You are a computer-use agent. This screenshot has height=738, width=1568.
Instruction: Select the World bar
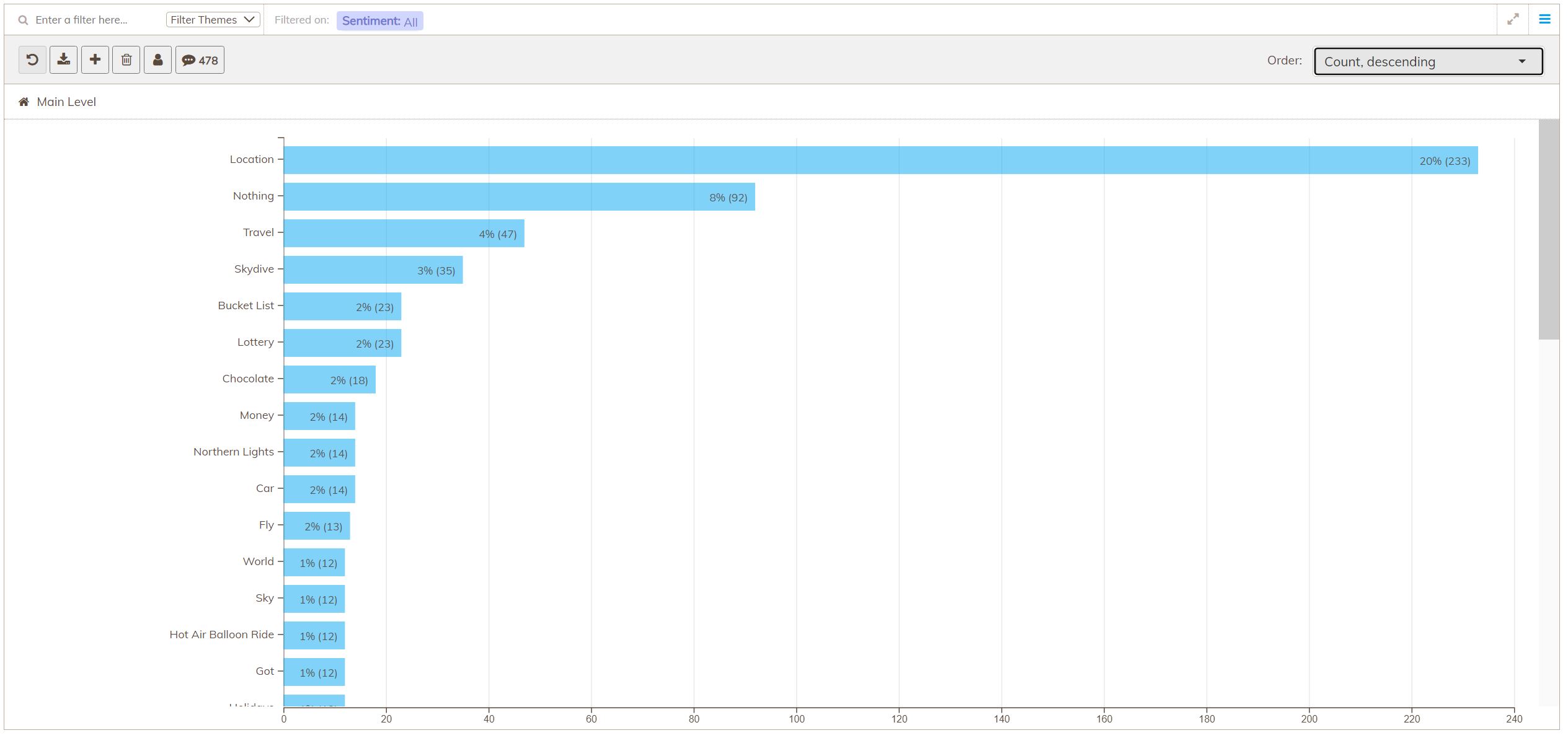314,562
